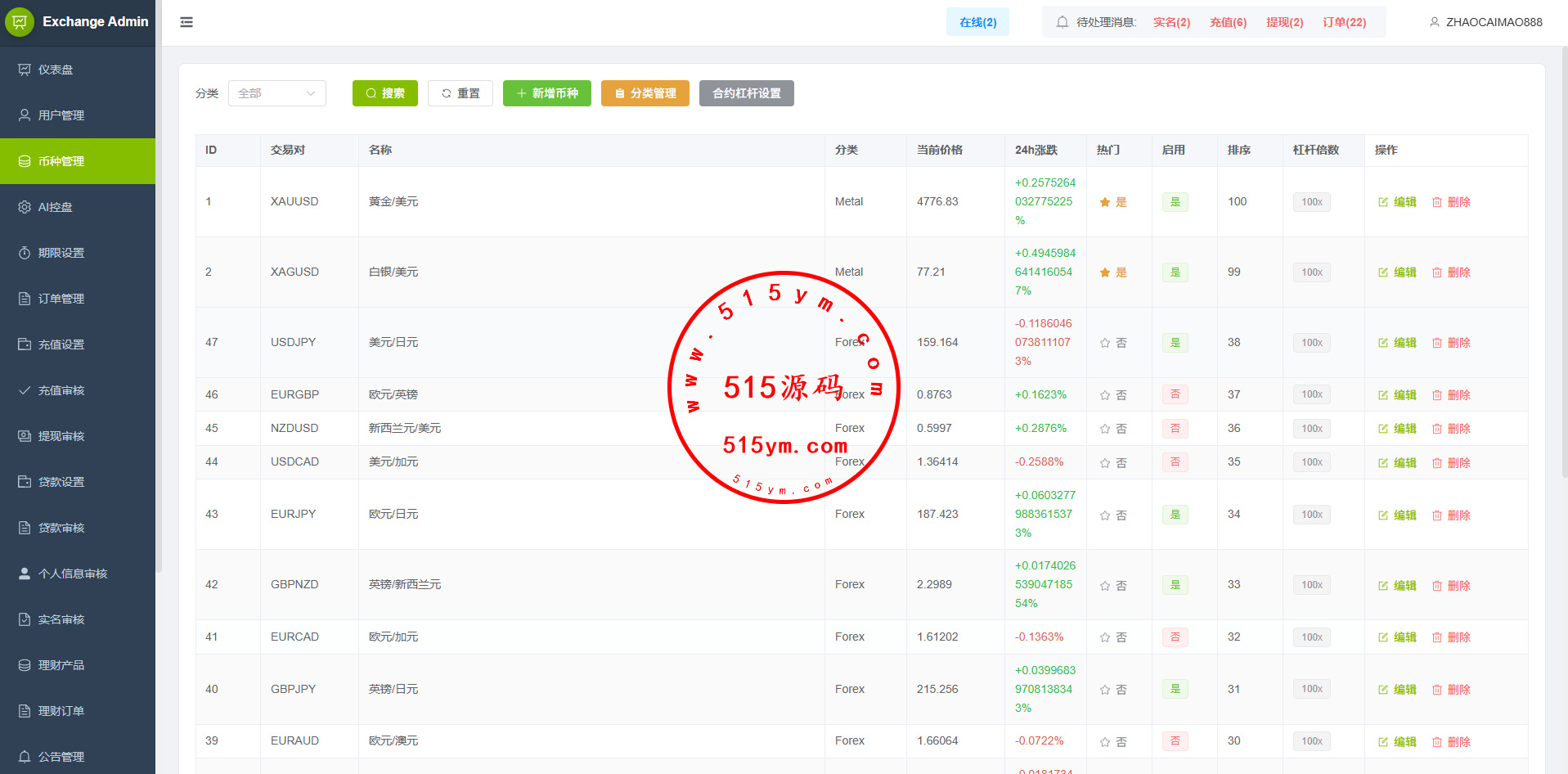Click the user avatar icon ZHAOCAIMAO888
Screen dimensions: 1568x774
[1435, 22]
